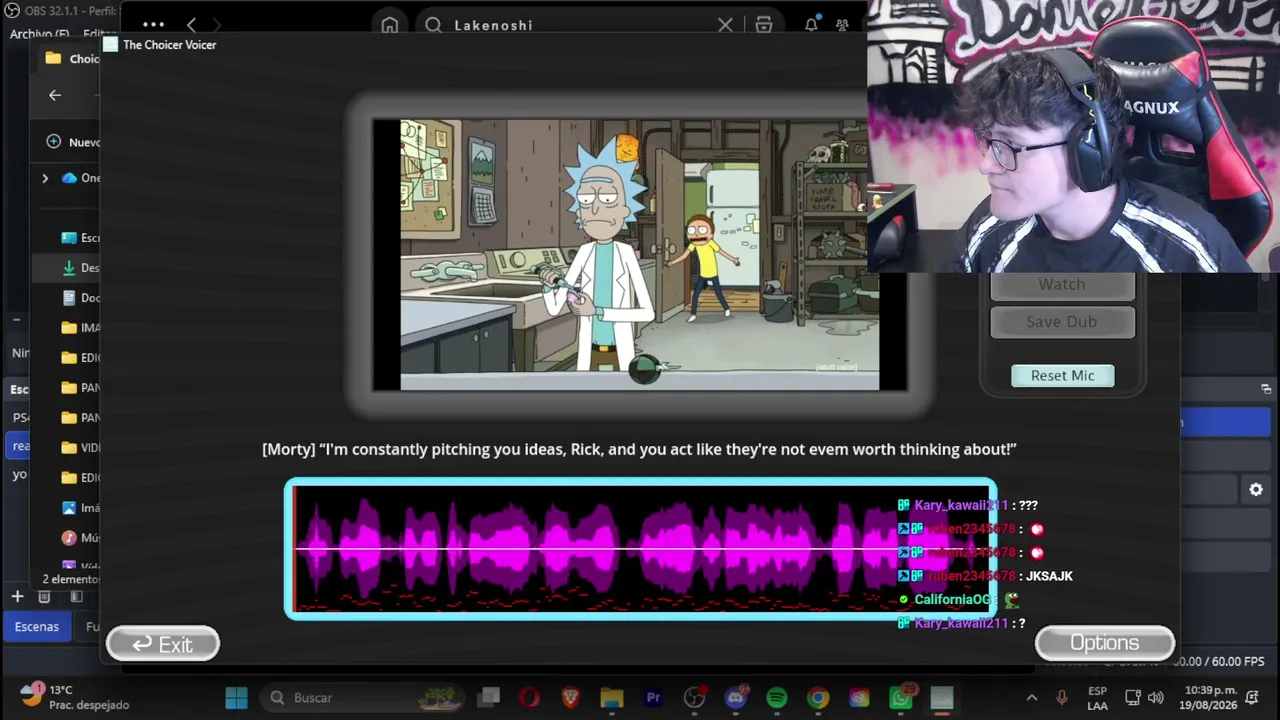
Task: Open Música in File Explorer sidebar
Action: [x=80, y=538]
